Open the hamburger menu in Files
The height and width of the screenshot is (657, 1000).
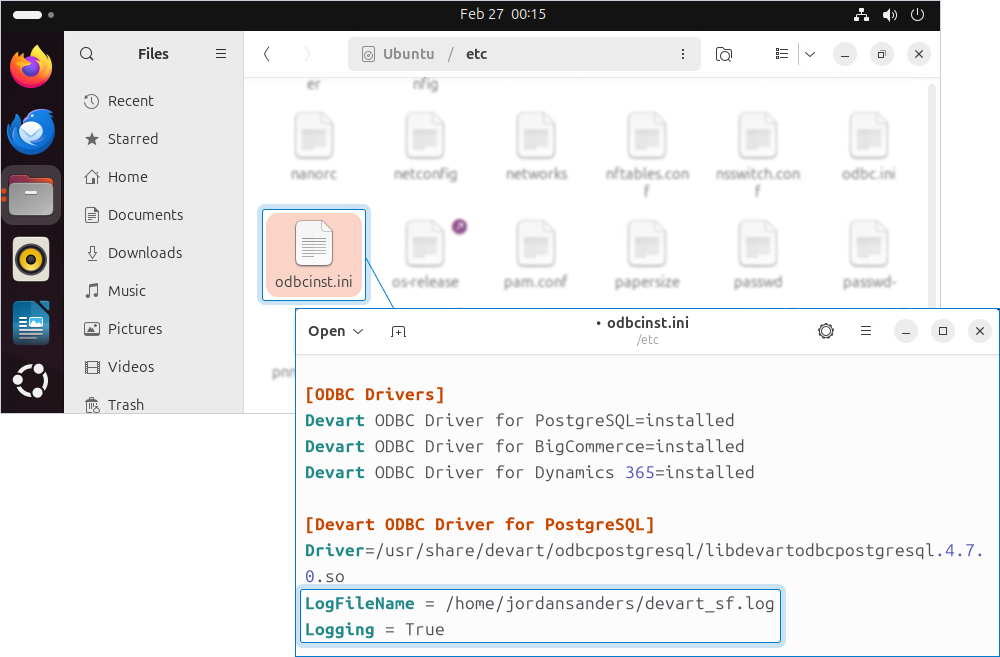[x=220, y=54]
